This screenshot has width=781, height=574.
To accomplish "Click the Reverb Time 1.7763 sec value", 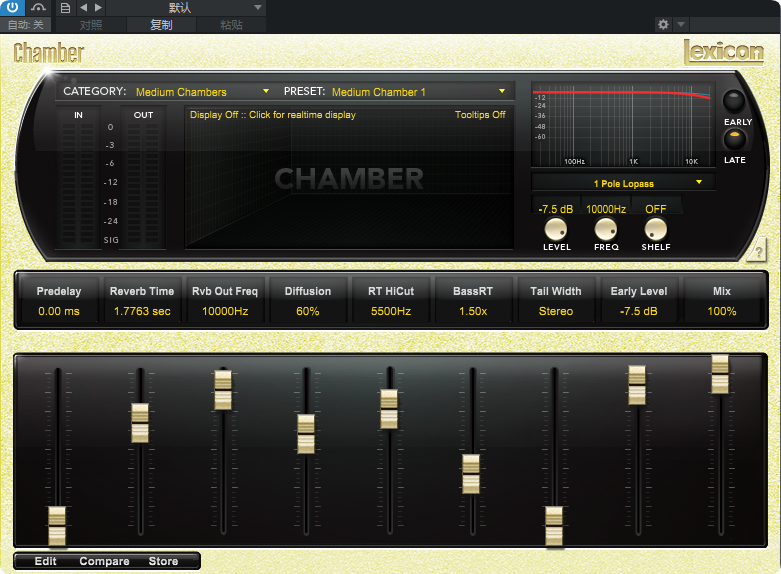I will [x=142, y=311].
